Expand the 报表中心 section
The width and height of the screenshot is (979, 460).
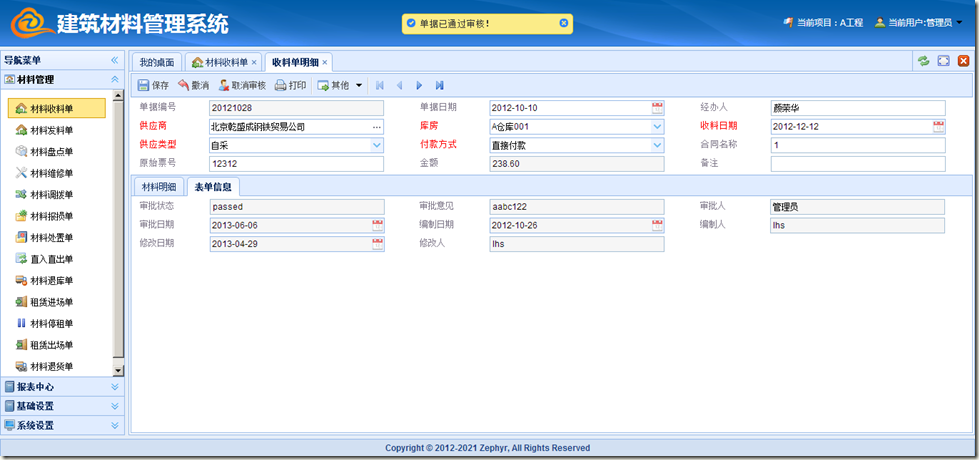114,386
